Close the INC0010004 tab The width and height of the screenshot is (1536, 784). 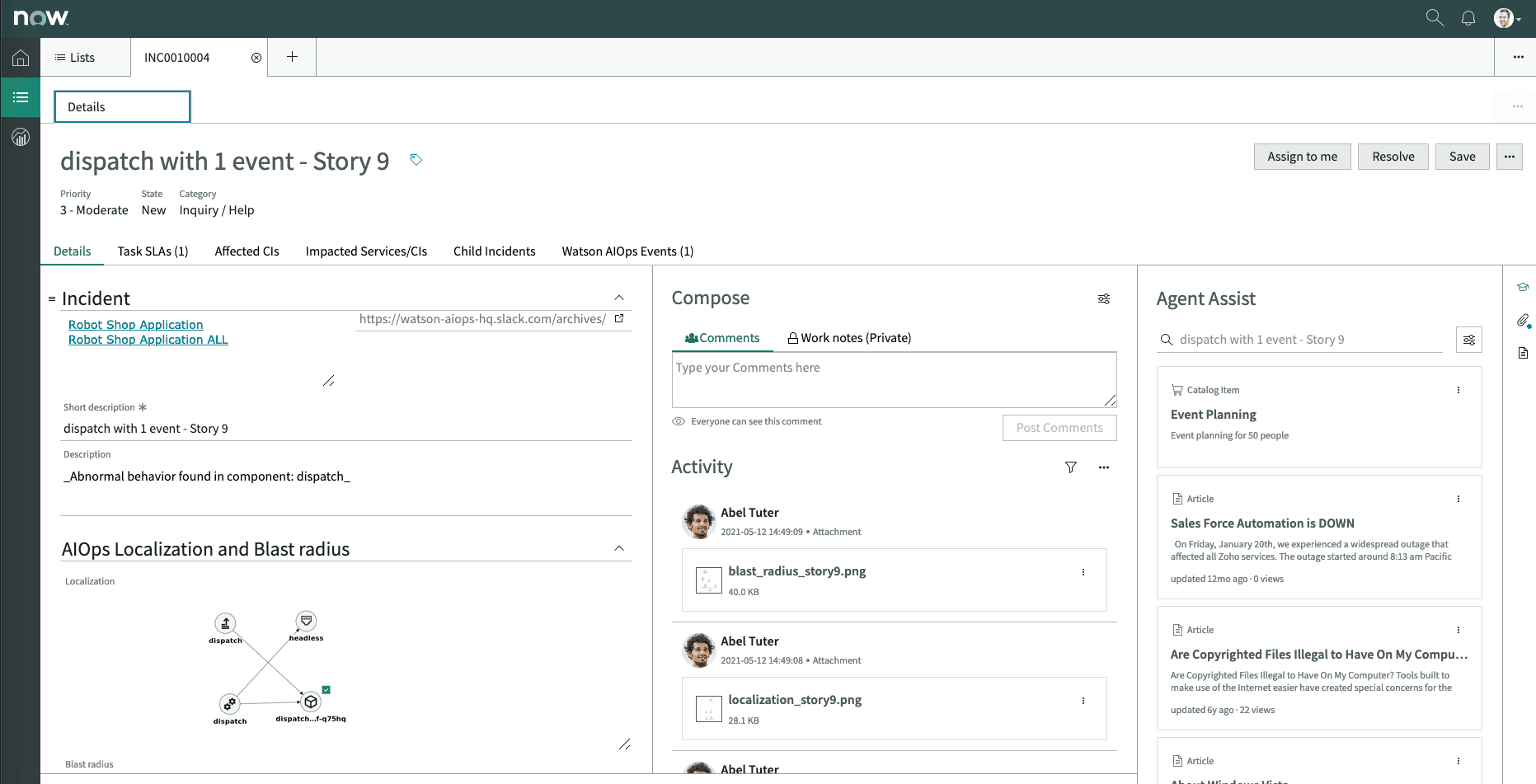point(256,58)
